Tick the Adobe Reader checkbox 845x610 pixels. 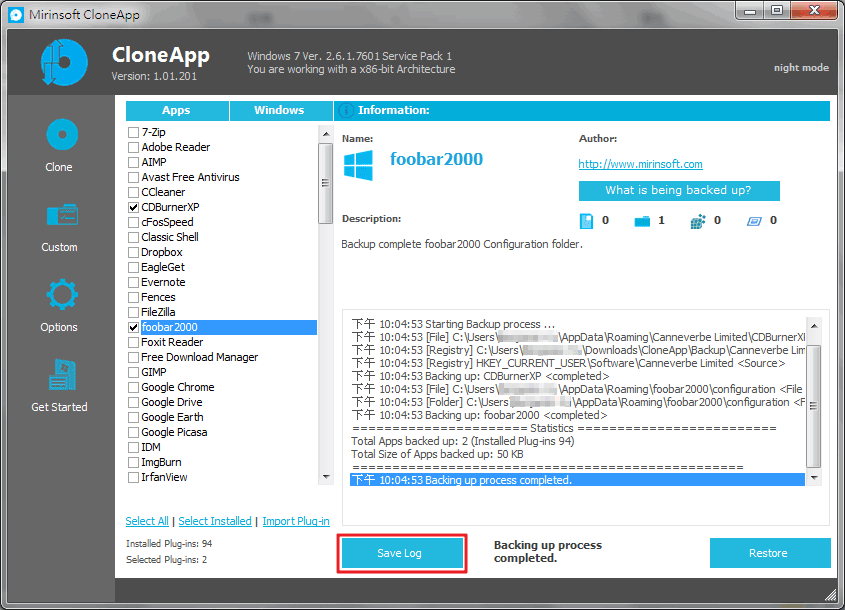133,148
